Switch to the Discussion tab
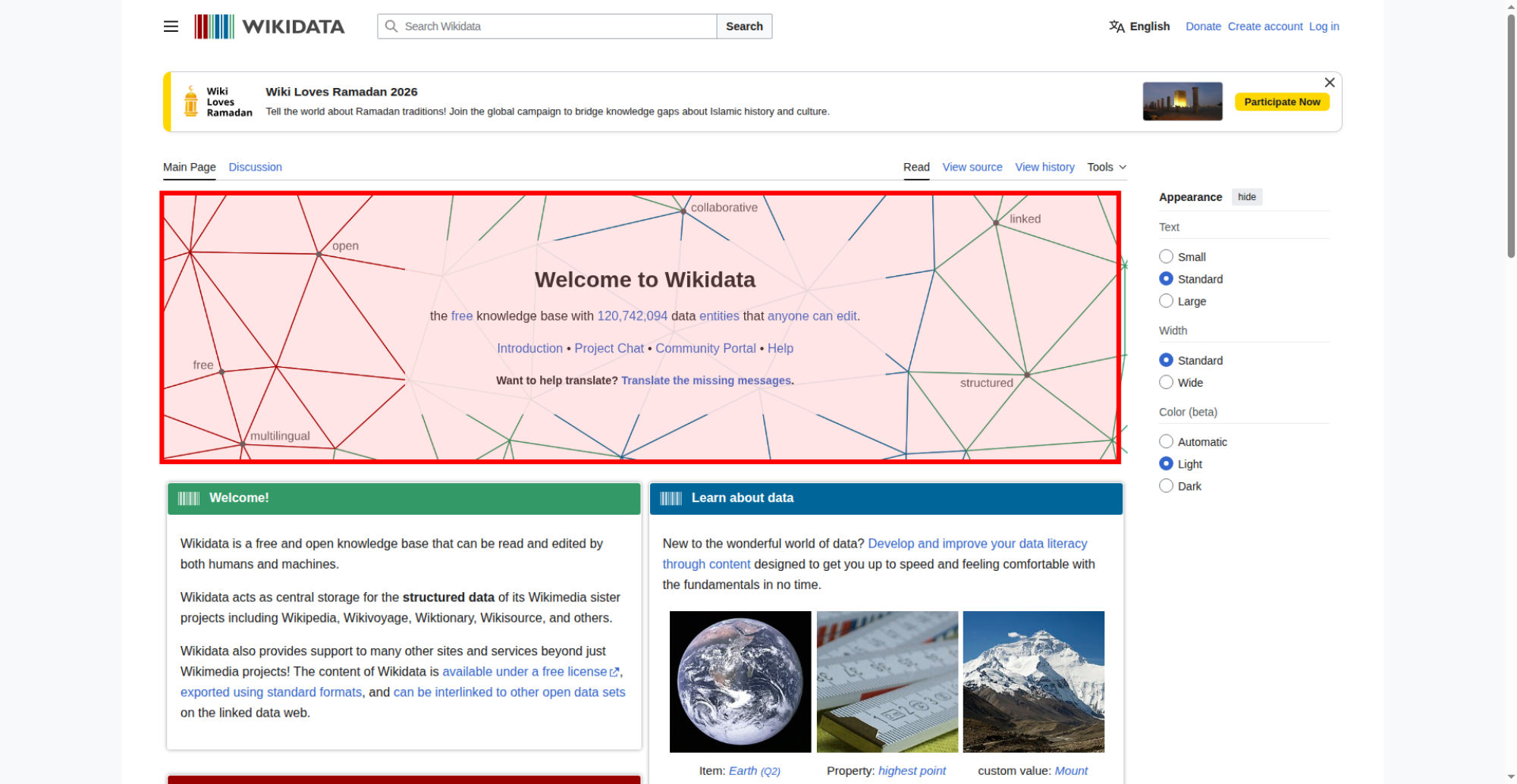 [255, 167]
